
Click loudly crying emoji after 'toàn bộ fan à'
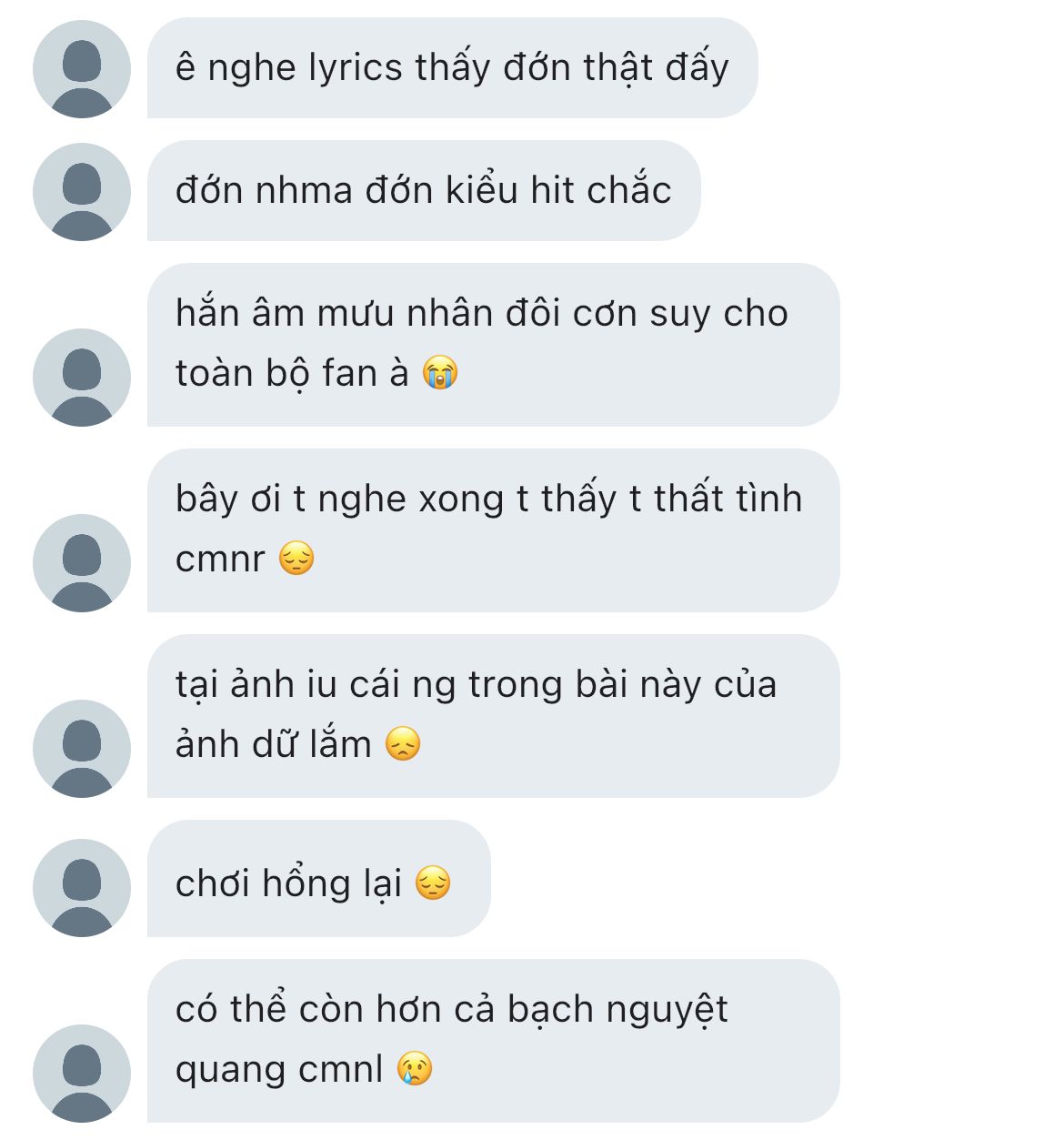[x=440, y=373]
